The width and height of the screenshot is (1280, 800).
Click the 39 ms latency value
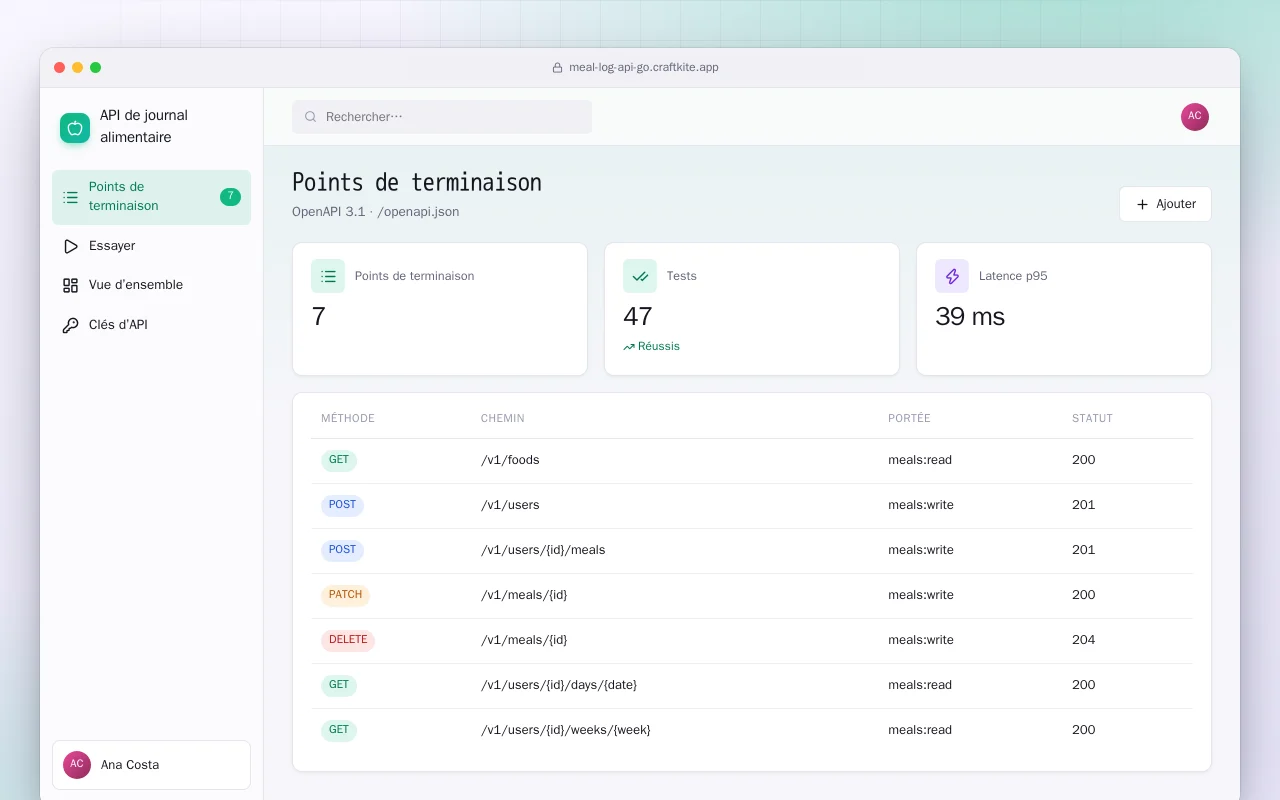pyautogui.click(x=970, y=317)
